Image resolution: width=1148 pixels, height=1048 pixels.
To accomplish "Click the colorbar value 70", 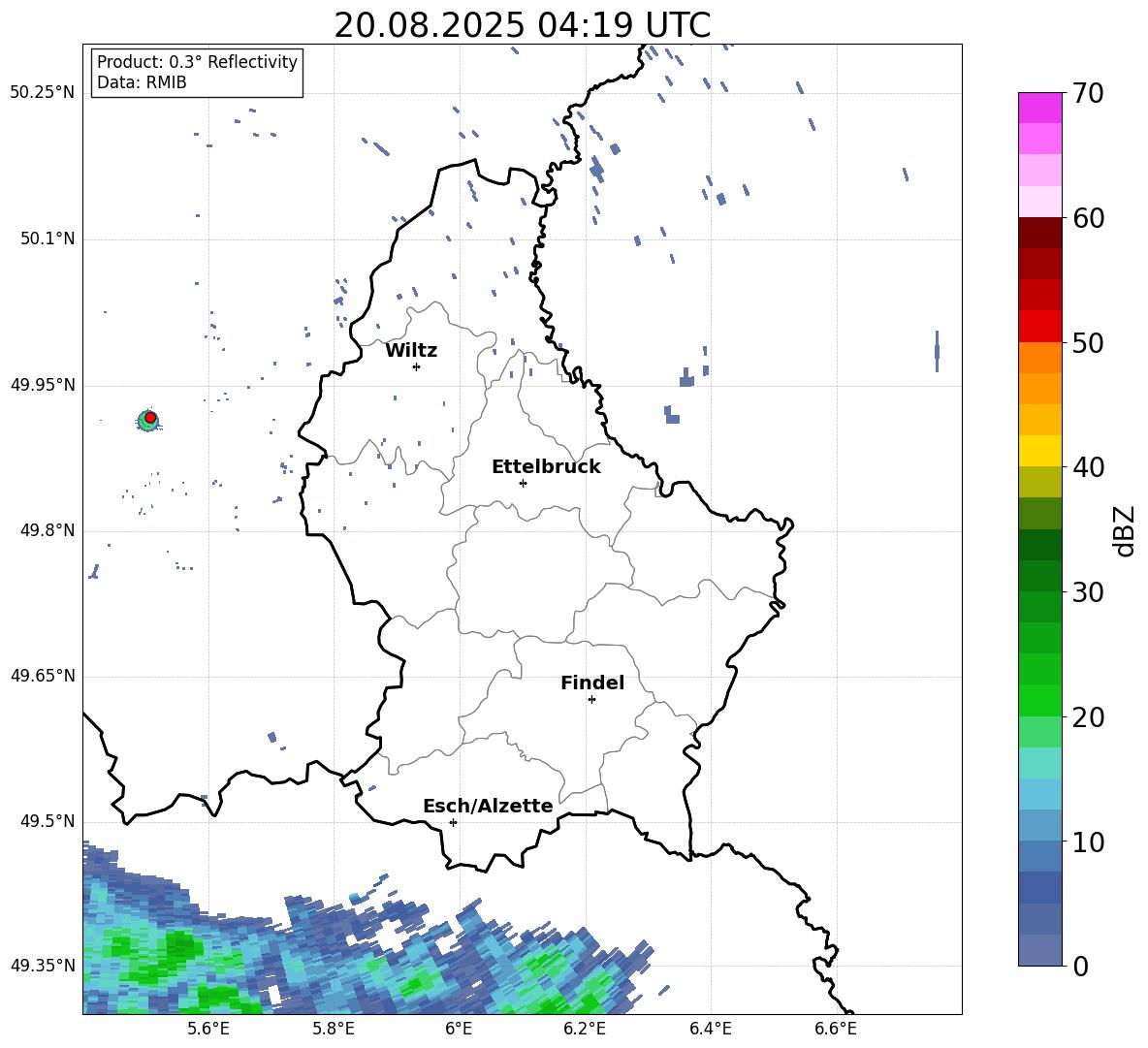I will (1089, 94).
